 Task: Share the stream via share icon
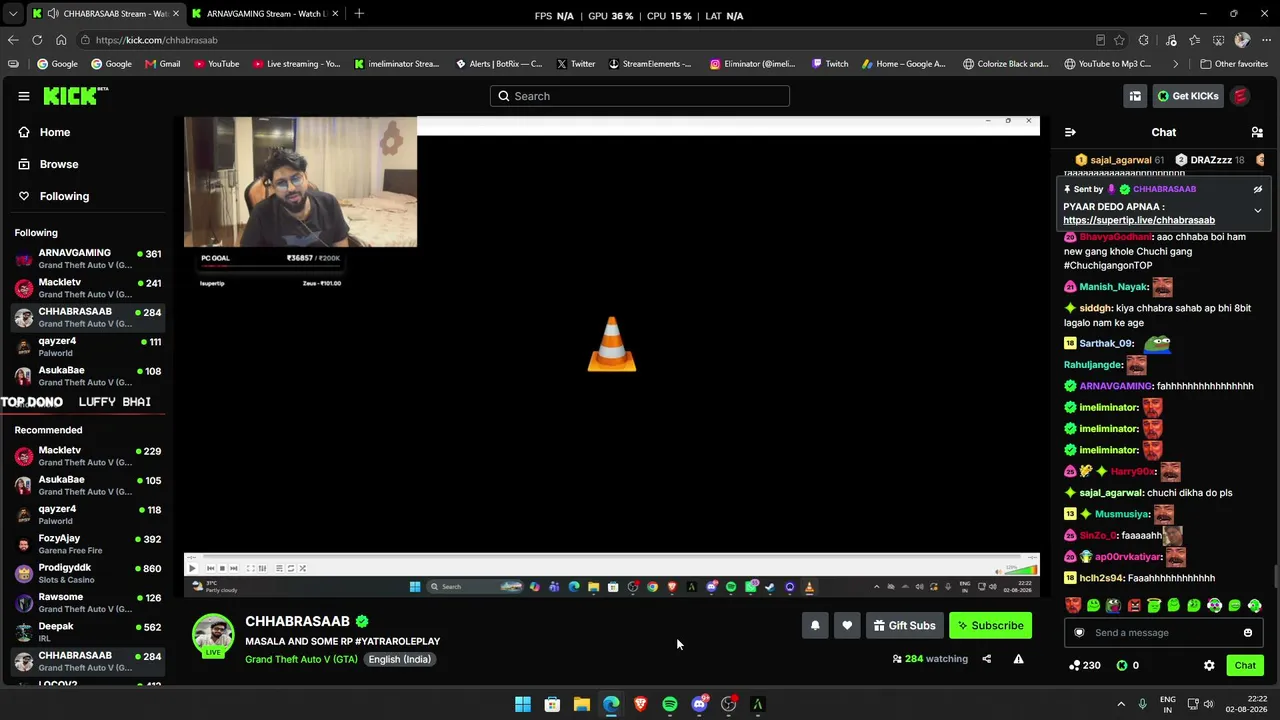click(986, 659)
